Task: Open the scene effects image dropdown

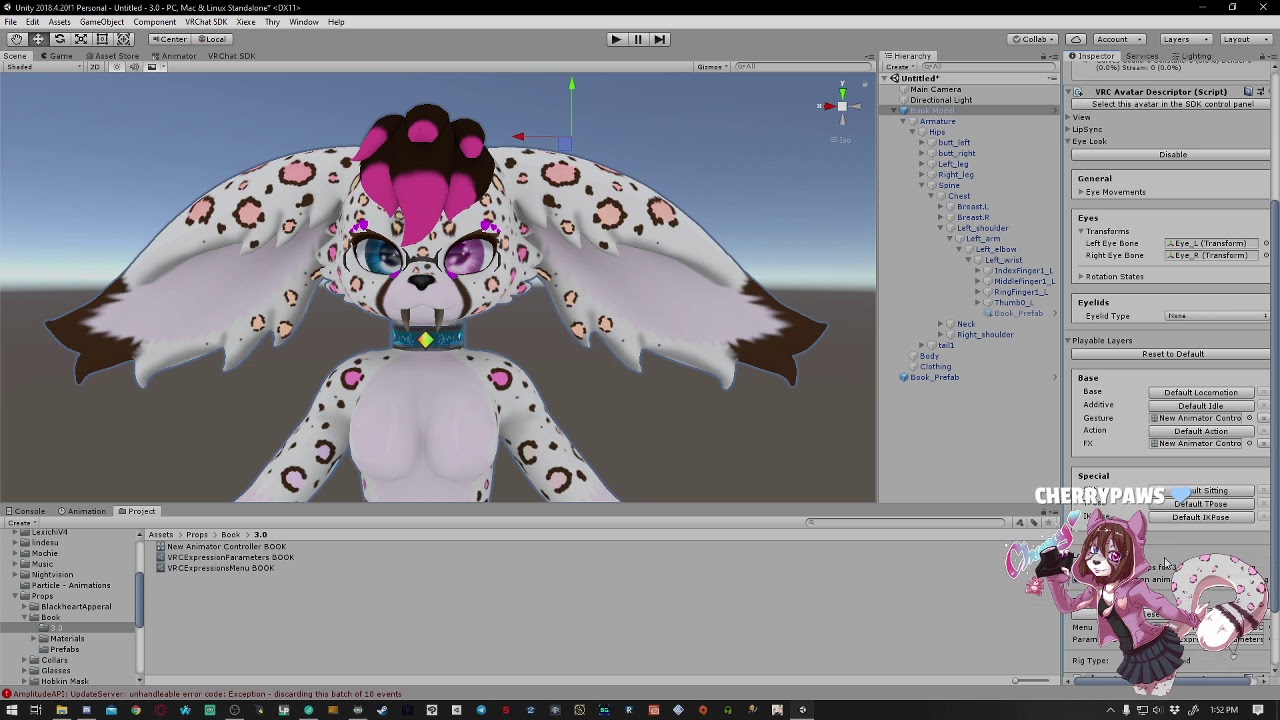Action: 155,67
